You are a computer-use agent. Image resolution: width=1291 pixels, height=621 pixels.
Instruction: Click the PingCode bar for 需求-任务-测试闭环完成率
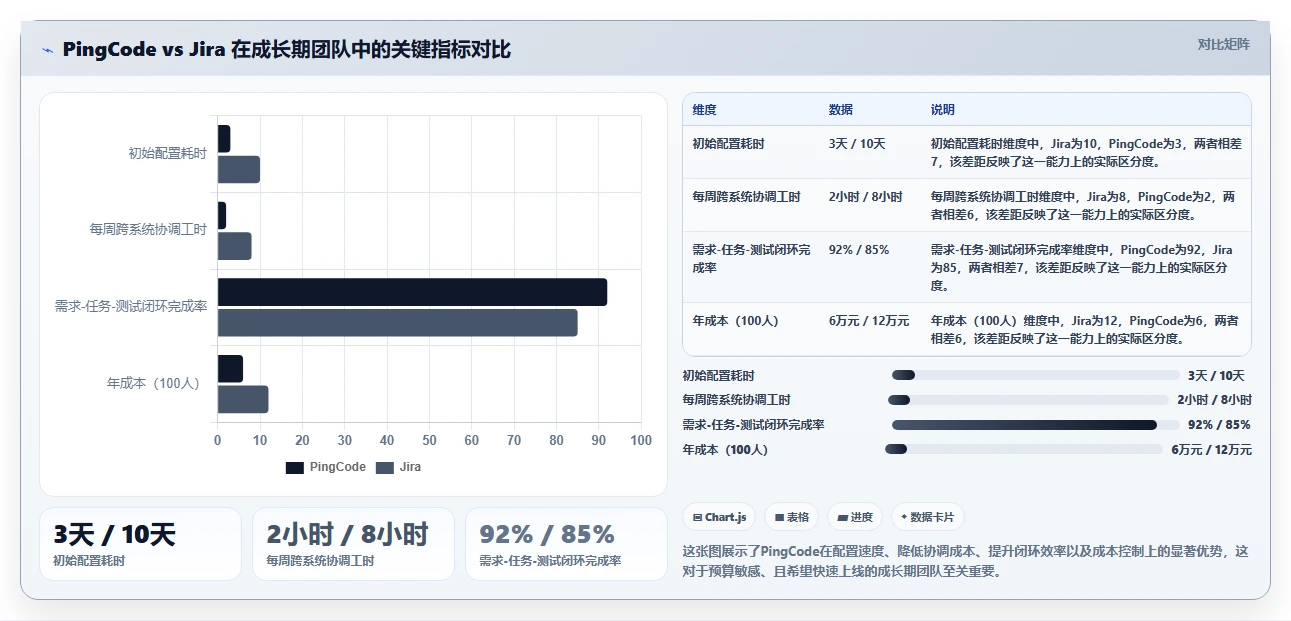(412, 292)
